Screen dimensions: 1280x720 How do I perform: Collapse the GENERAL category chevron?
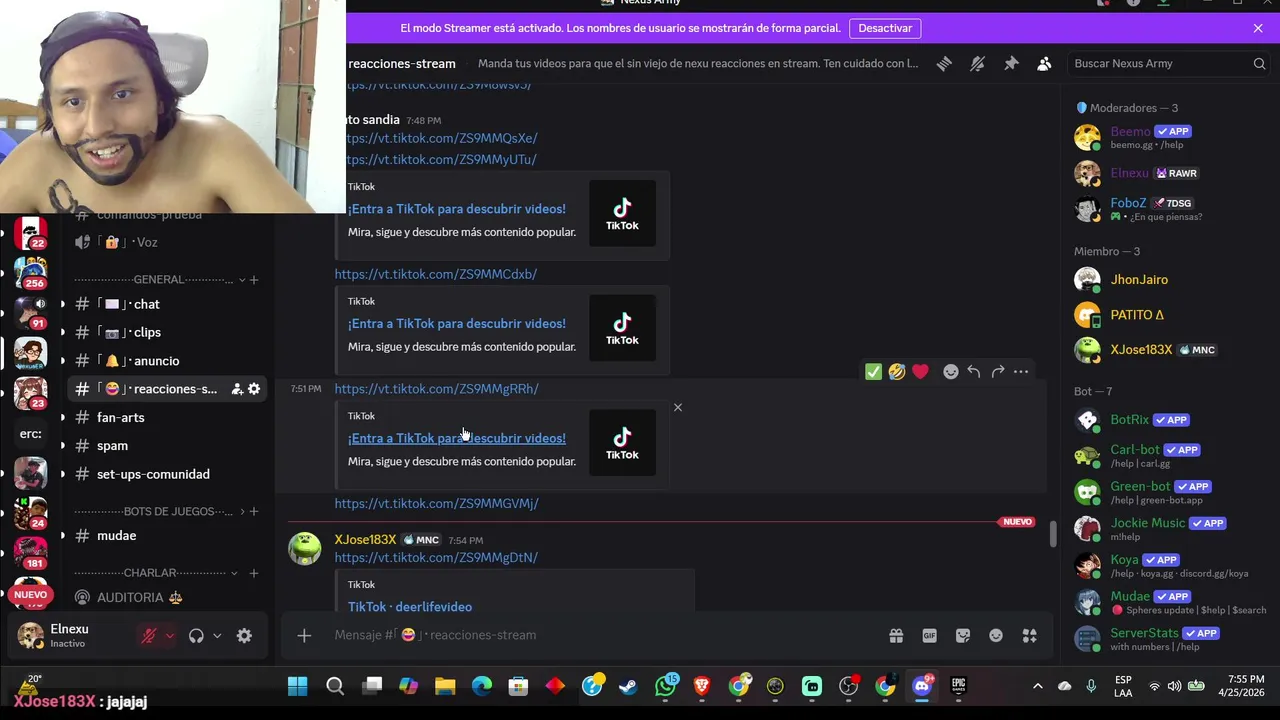point(242,280)
